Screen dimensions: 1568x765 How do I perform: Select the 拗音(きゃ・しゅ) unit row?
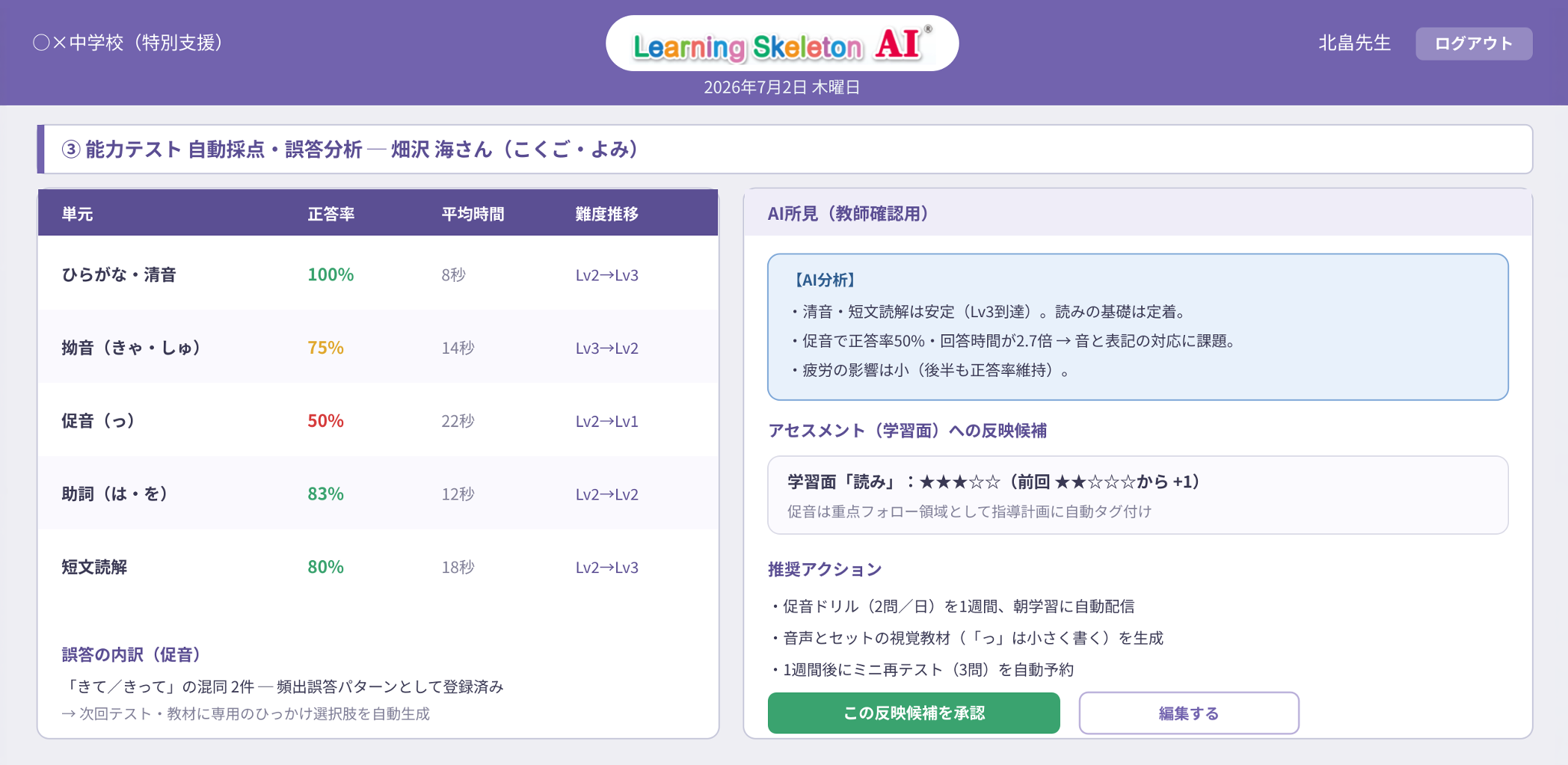click(x=378, y=348)
